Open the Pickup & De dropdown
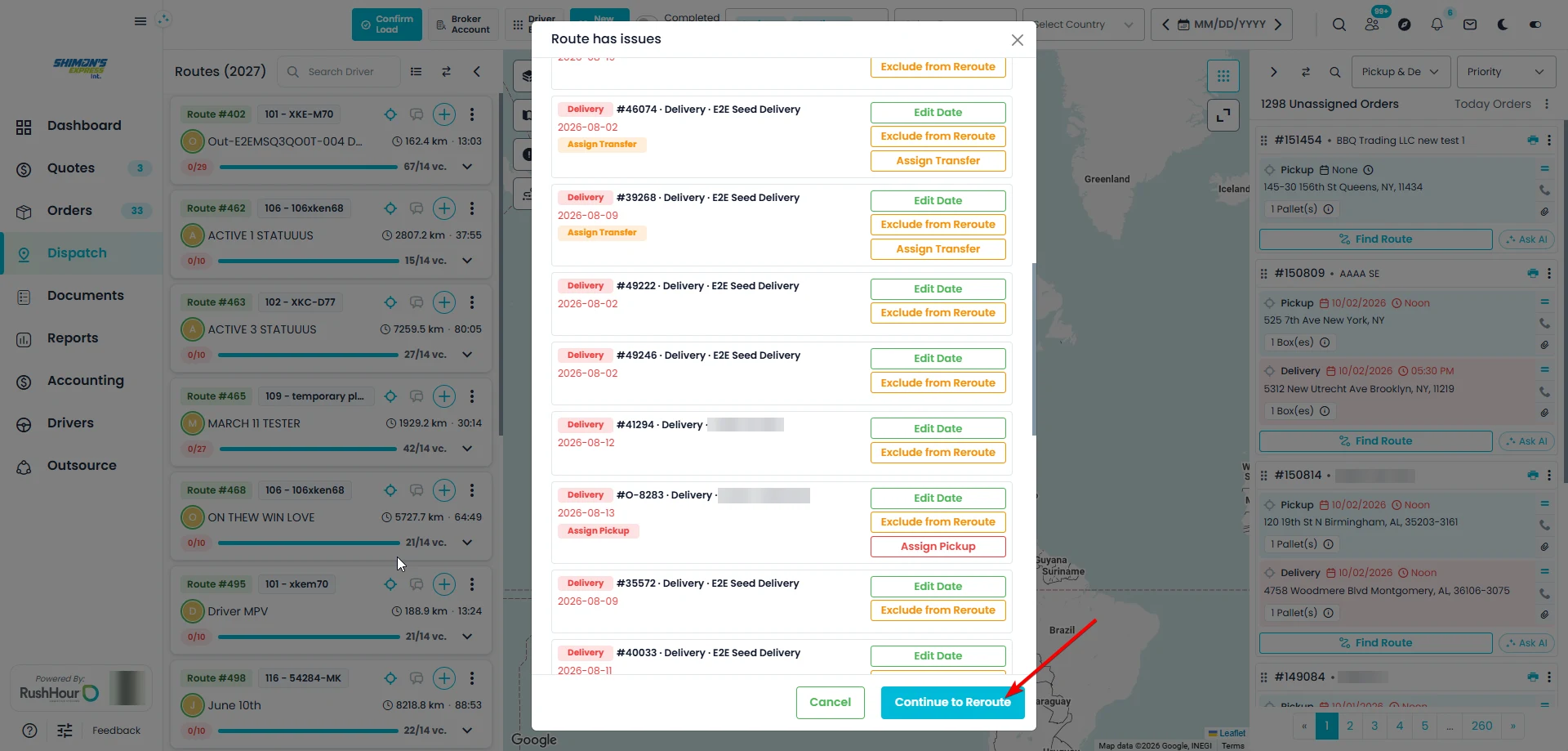This screenshot has width=1568, height=751. point(1401,72)
